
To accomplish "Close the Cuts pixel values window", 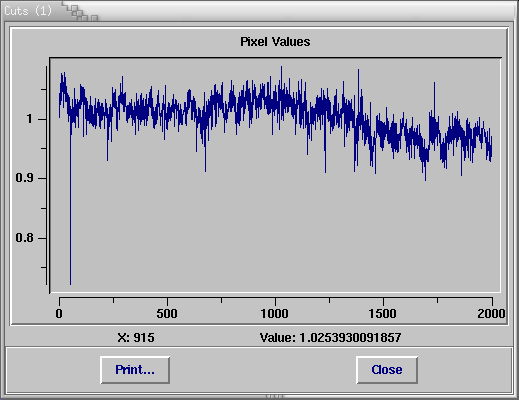I will coord(387,370).
